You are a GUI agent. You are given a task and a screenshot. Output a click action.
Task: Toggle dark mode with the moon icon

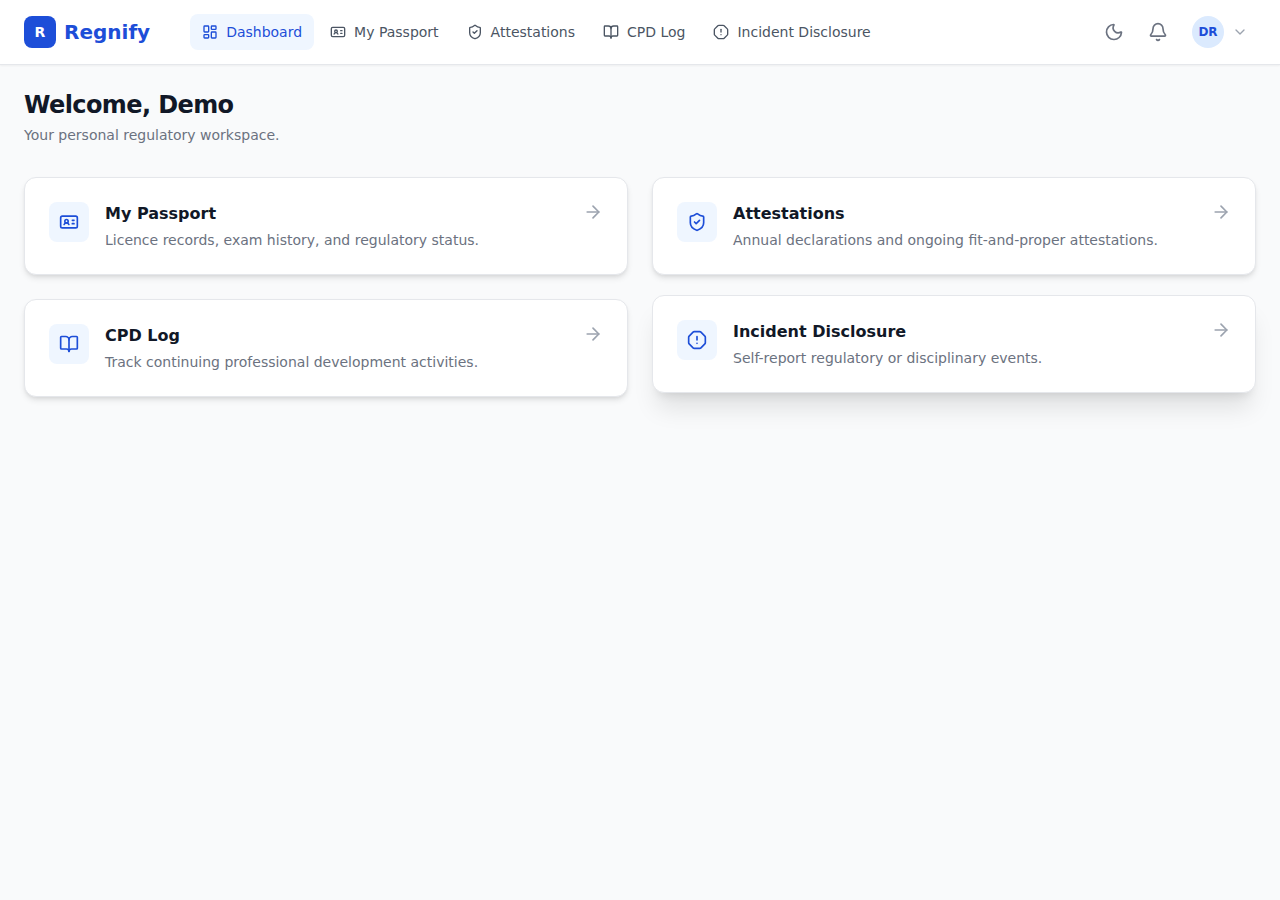point(1114,32)
